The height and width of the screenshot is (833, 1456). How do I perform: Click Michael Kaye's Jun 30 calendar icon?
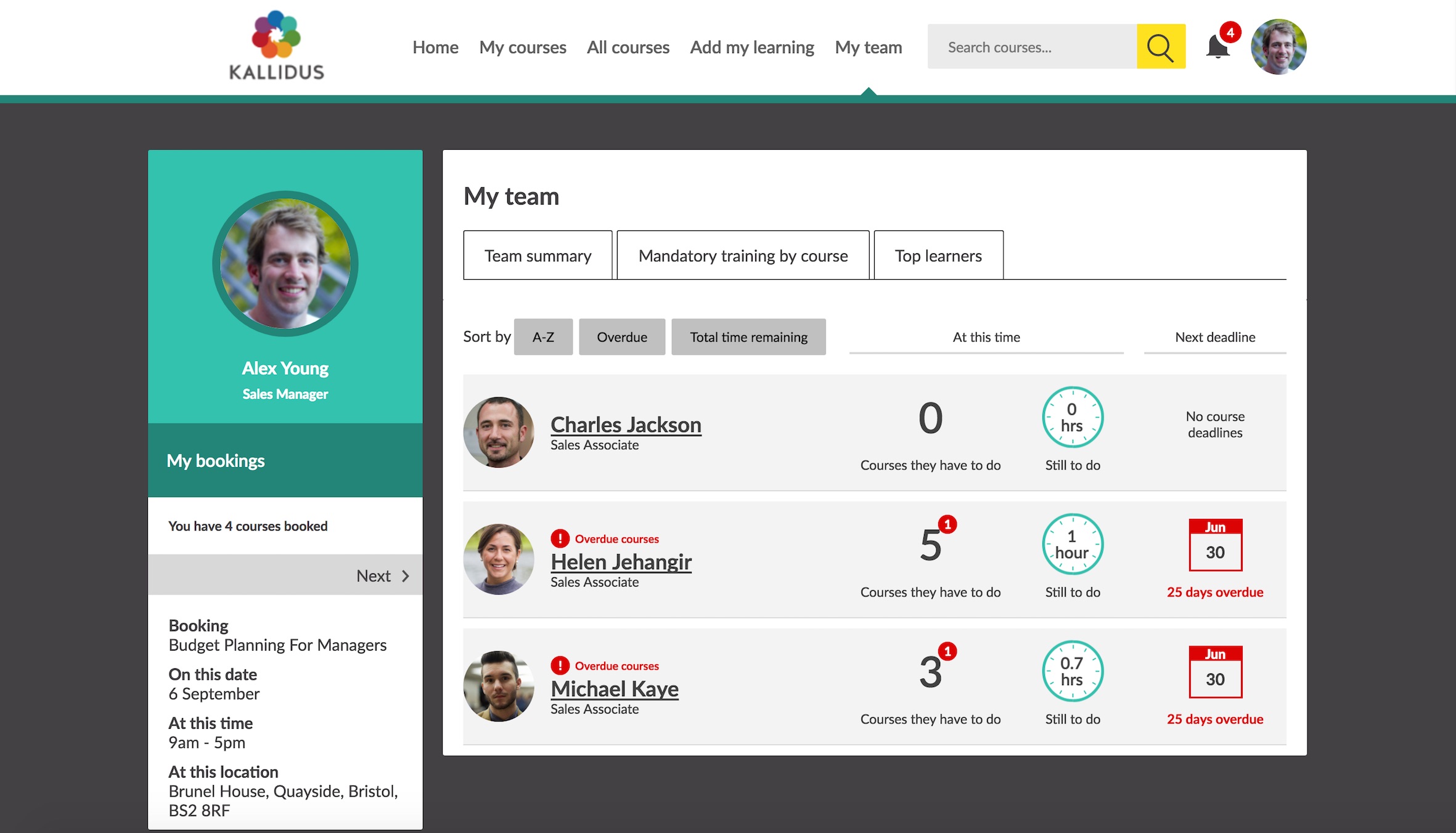1215,672
